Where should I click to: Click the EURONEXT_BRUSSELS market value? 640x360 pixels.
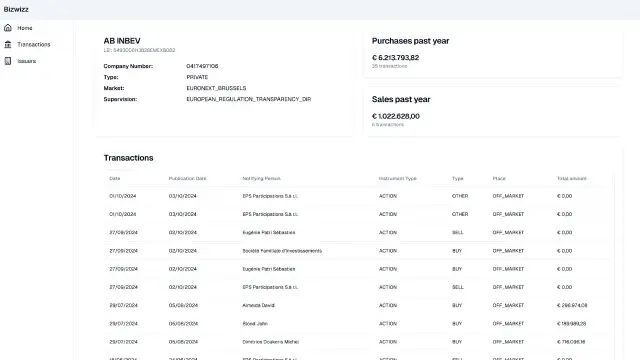click(x=216, y=88)
